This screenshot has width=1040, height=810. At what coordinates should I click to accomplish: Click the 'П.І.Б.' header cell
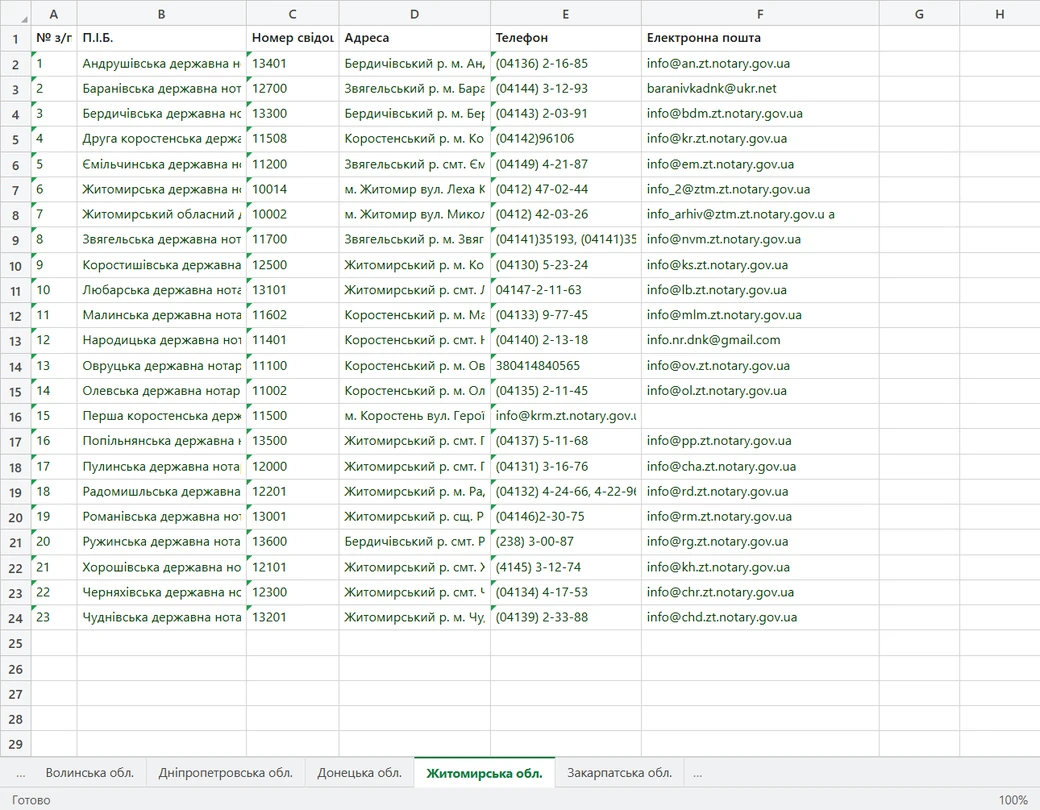tap(161, 38)
